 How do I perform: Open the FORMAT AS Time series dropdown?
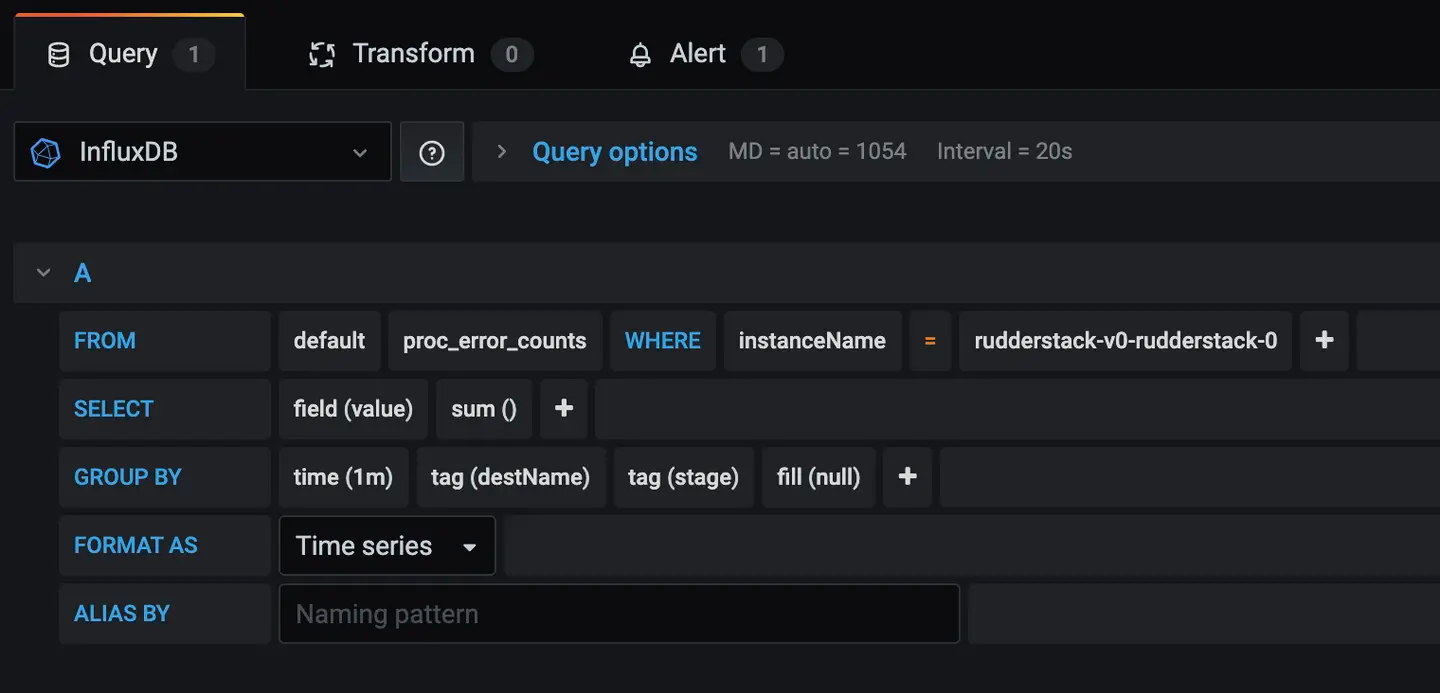pos(469,545)
